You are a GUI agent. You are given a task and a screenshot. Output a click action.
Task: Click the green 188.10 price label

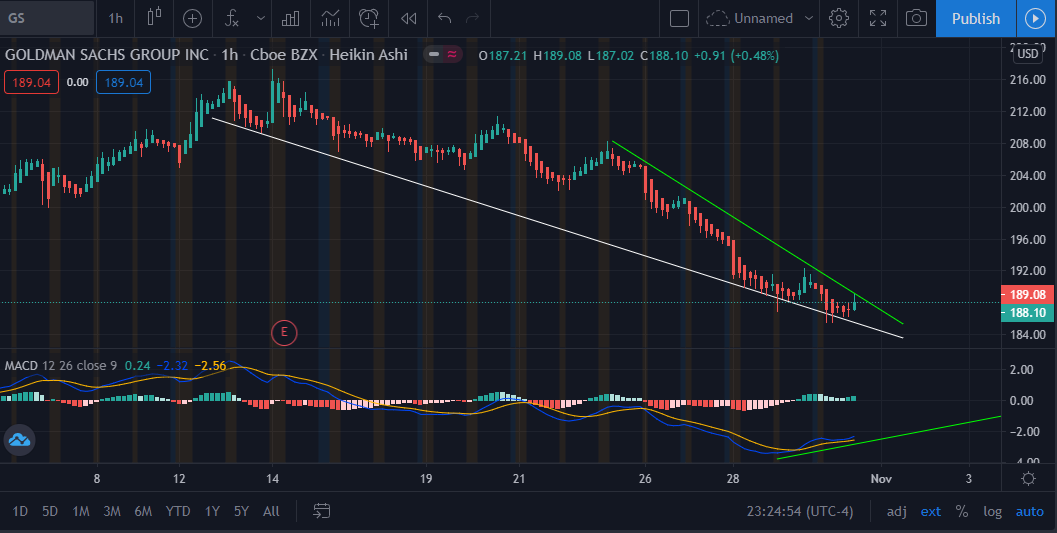tap(1028, 313)
